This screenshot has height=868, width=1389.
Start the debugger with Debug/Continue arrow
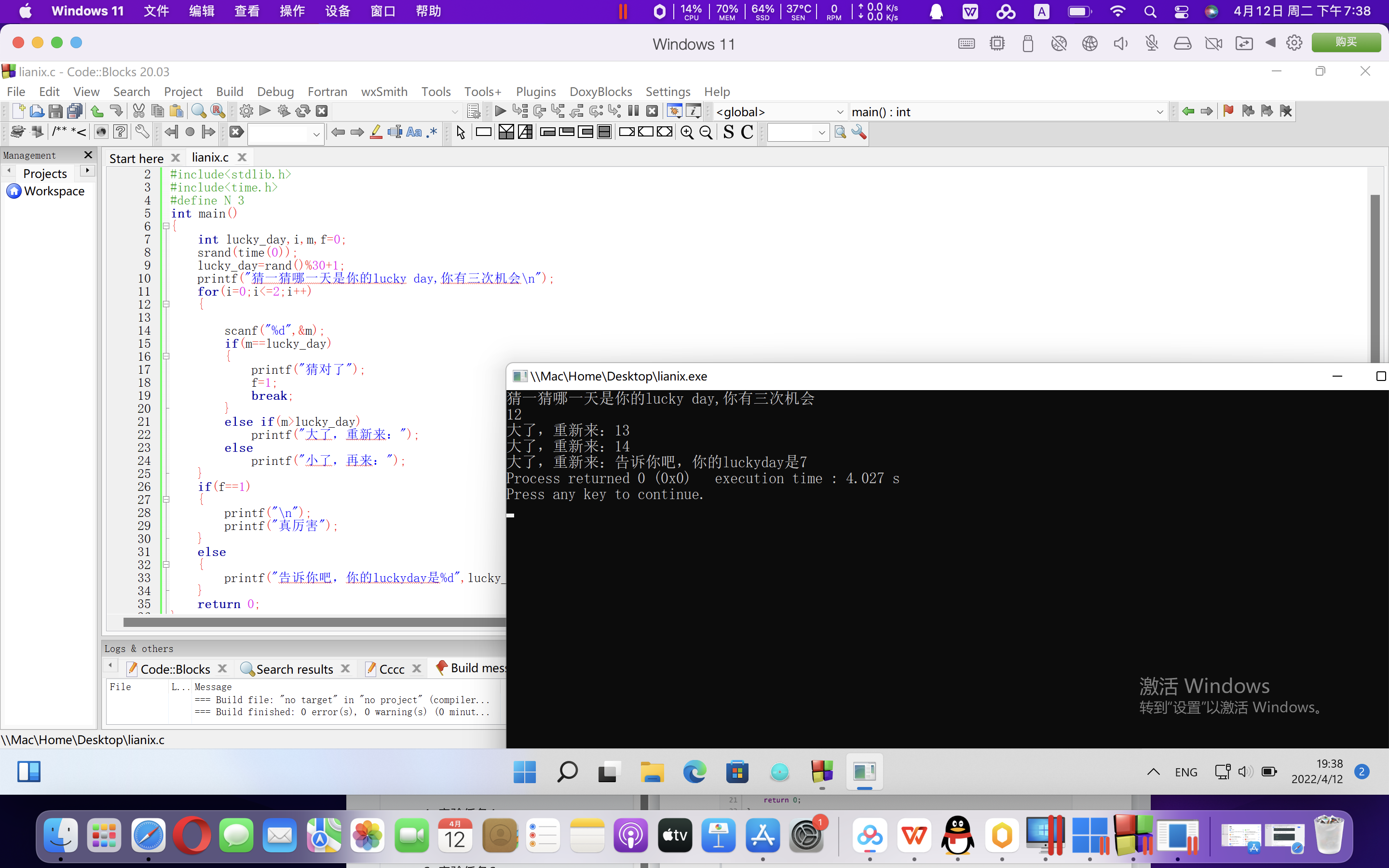[x=500, y=111]
